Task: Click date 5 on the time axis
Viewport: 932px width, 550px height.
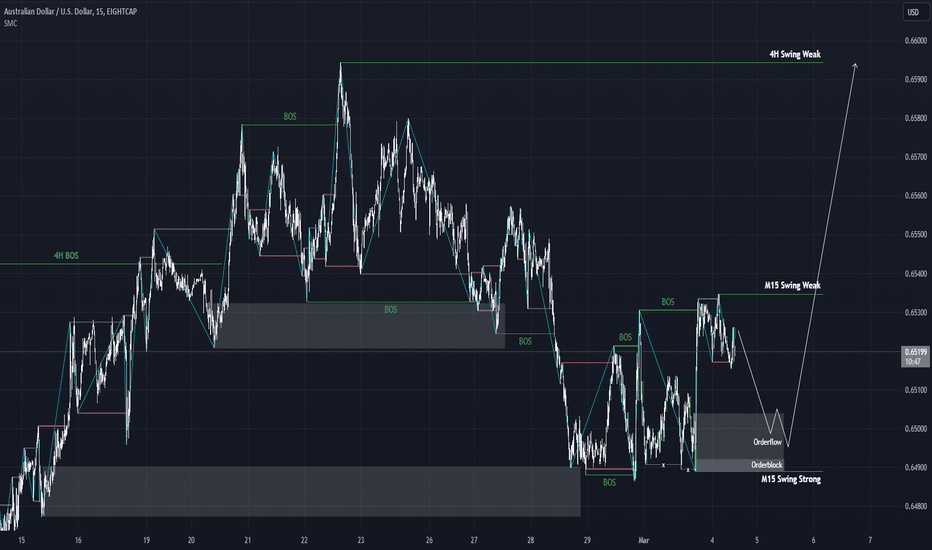Action: coord(757,540)
